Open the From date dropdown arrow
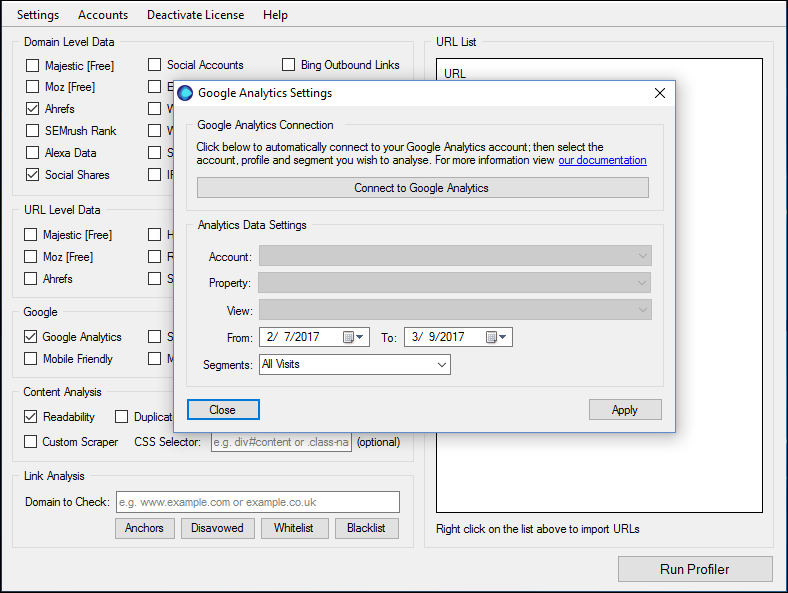788x593 pixels. [362, 337]
